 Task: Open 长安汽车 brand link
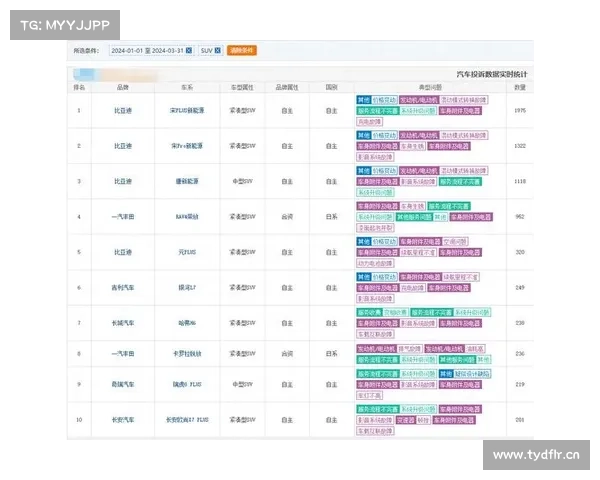123,420
